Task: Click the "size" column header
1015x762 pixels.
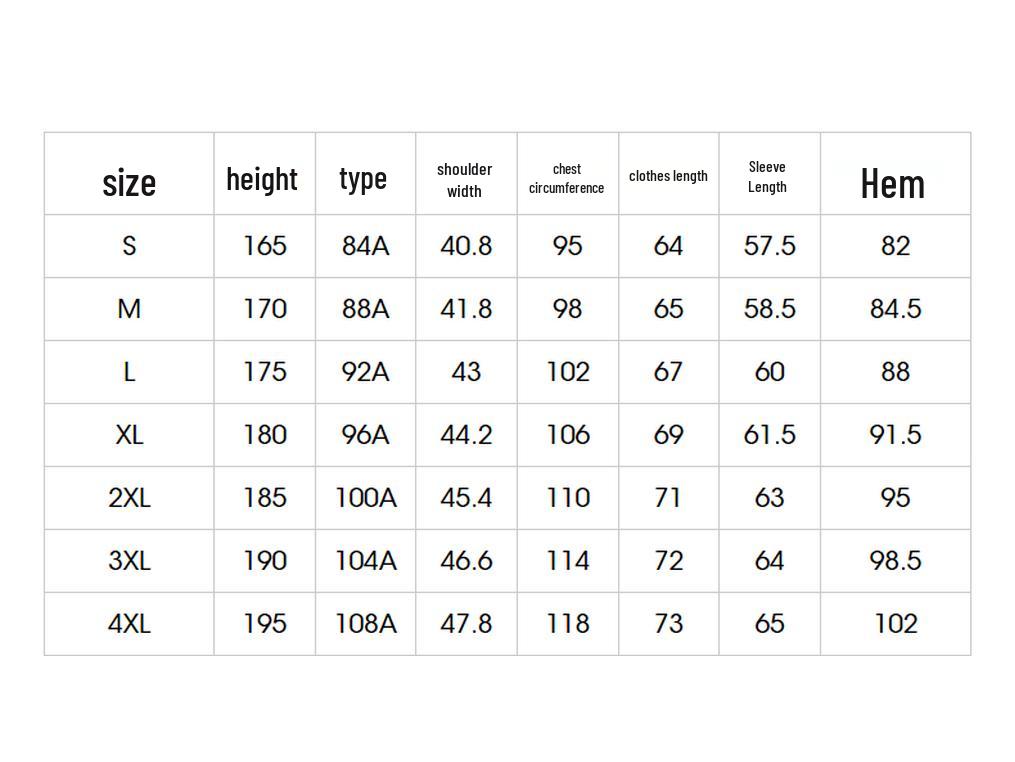Action: pos(129,183)
